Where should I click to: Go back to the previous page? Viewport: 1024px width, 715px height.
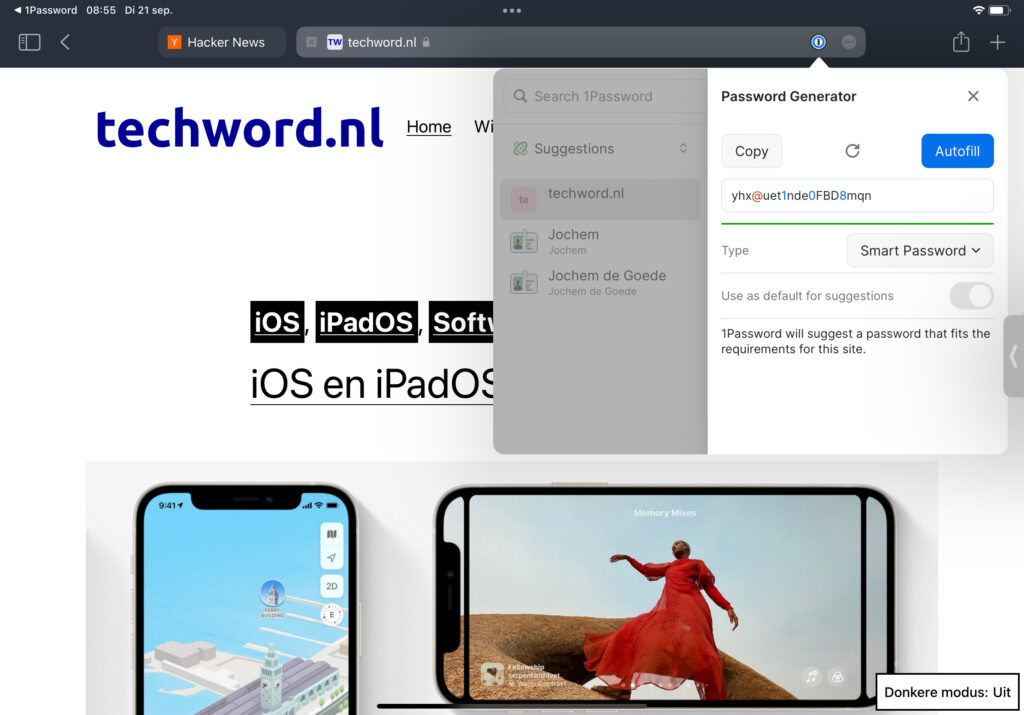(x=65, y=42)
